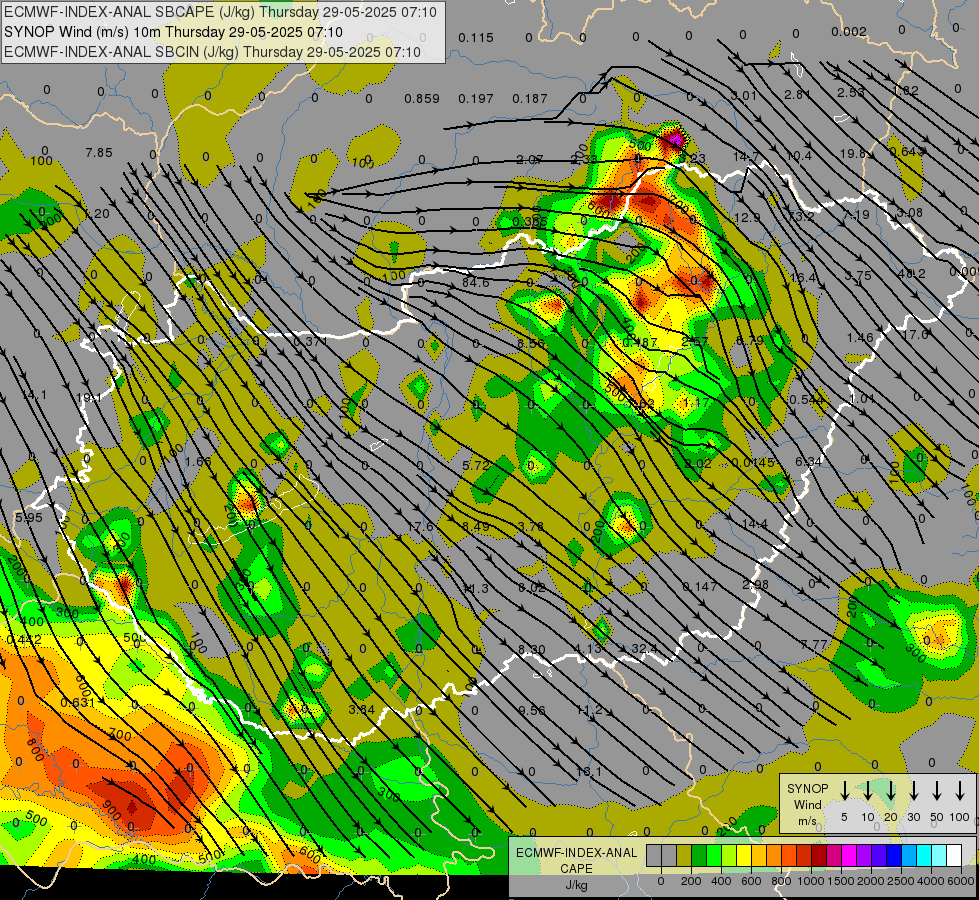Select the bright green CAPE legend swatch
The image size is (979, 900).
tap(714, 856)
